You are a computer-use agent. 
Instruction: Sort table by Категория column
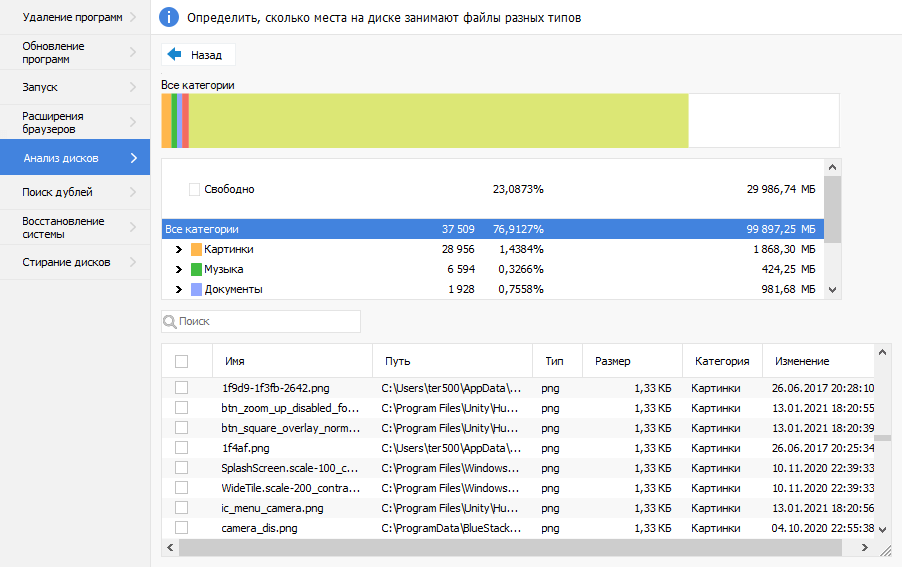tap(722, 361)
